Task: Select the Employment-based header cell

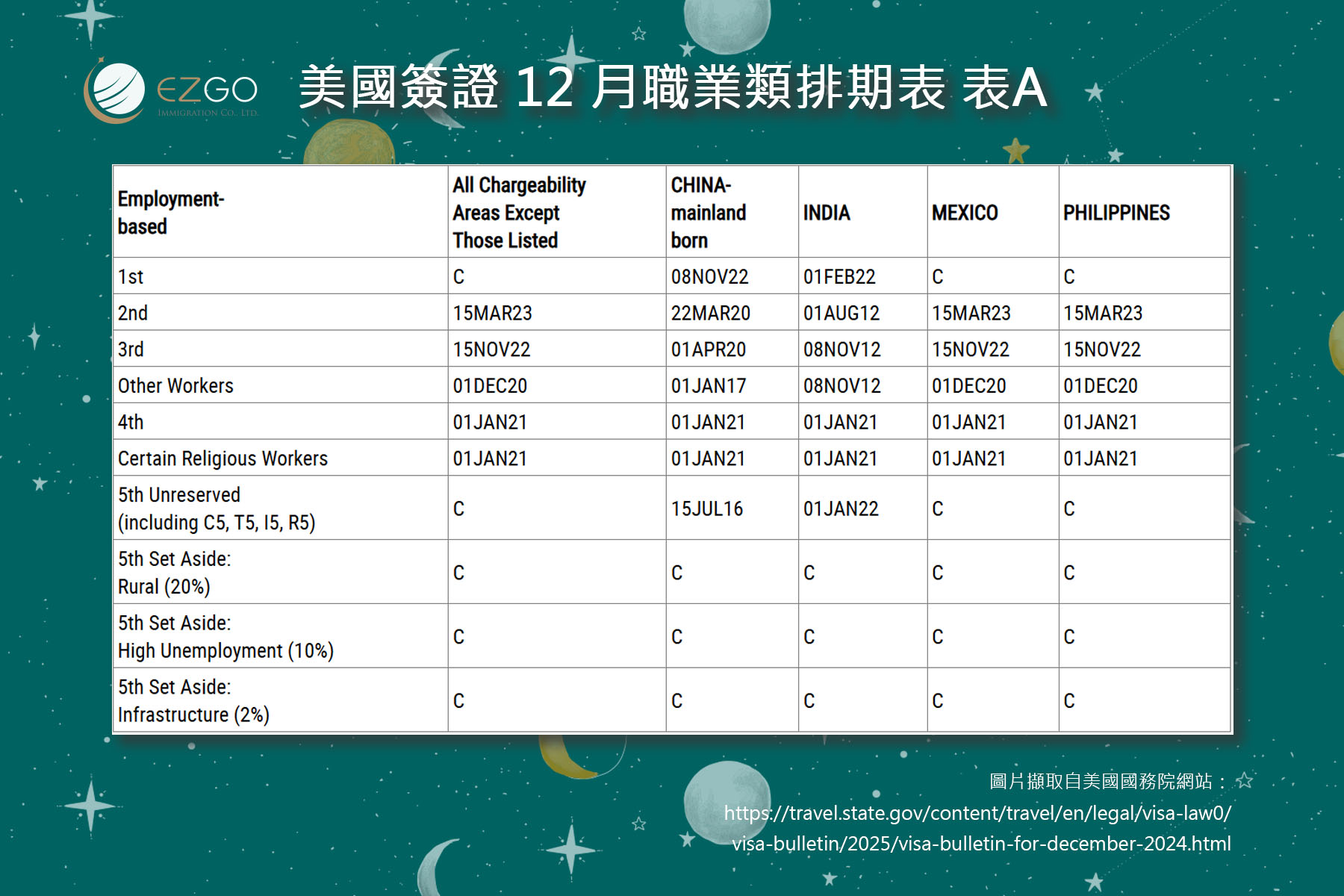Action: [x=171, y=213]
